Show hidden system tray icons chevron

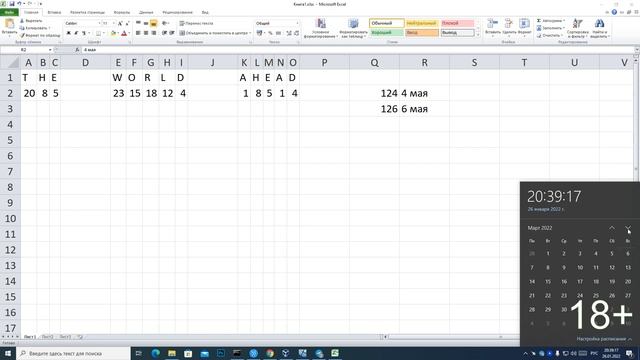(525, 353)
